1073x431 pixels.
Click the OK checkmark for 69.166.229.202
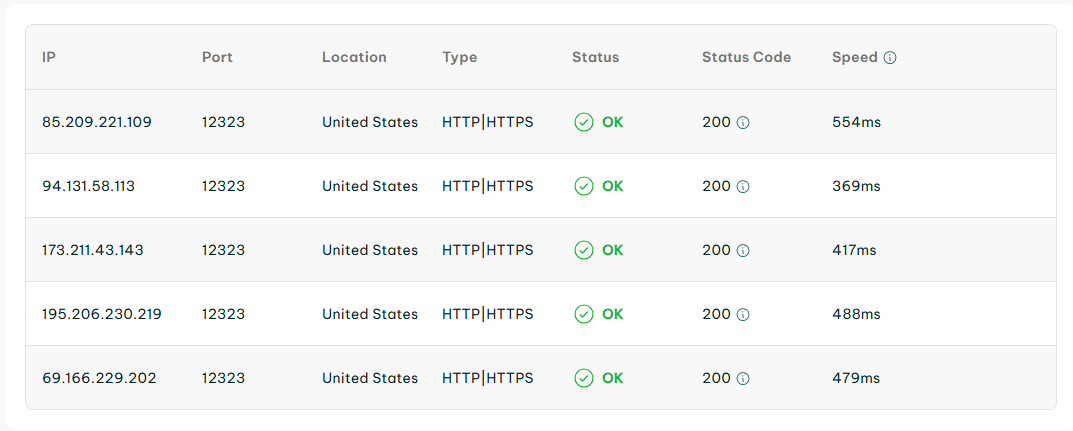(x=584, y=378)
